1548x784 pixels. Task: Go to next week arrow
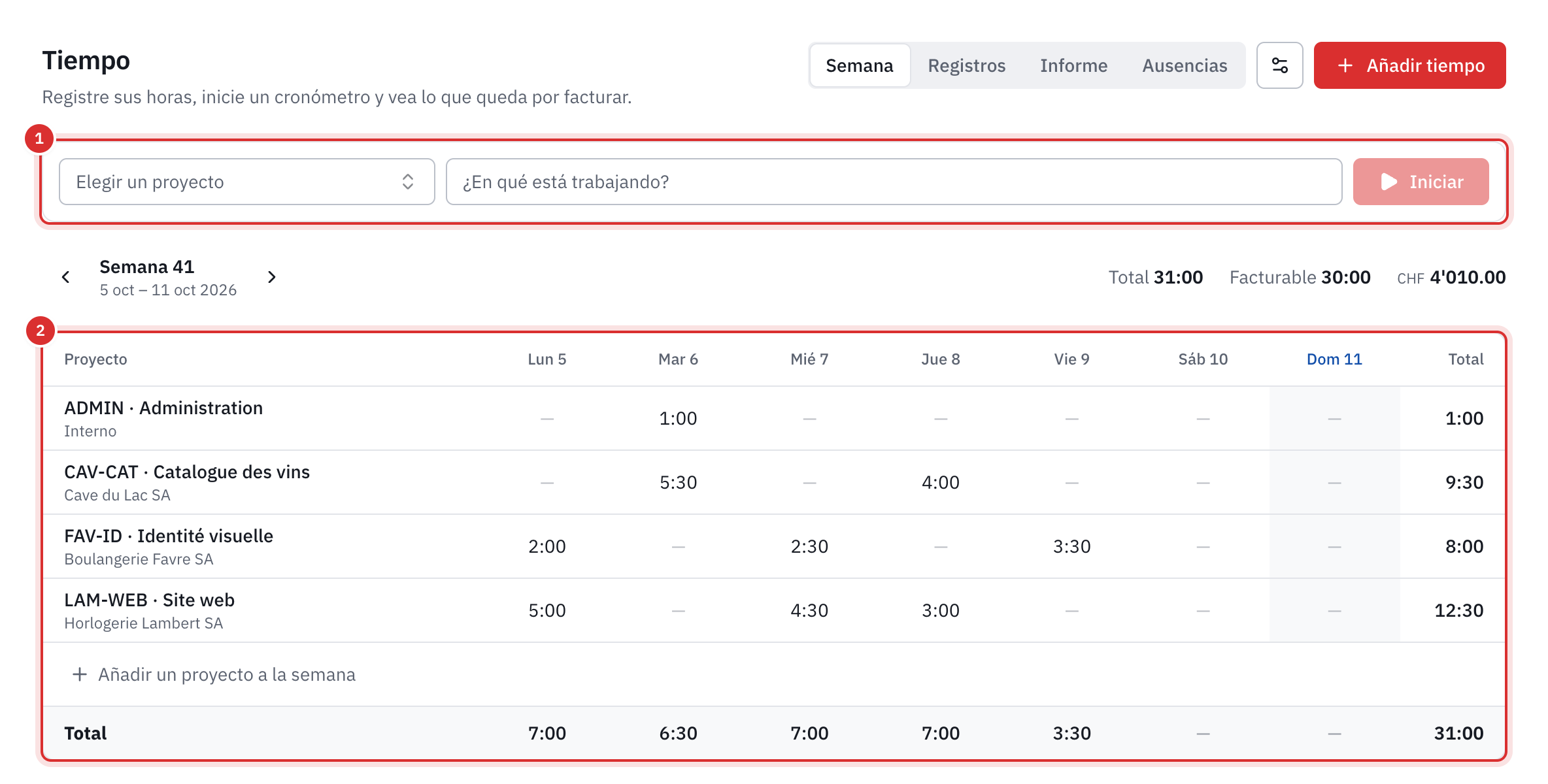coord(272,278)
